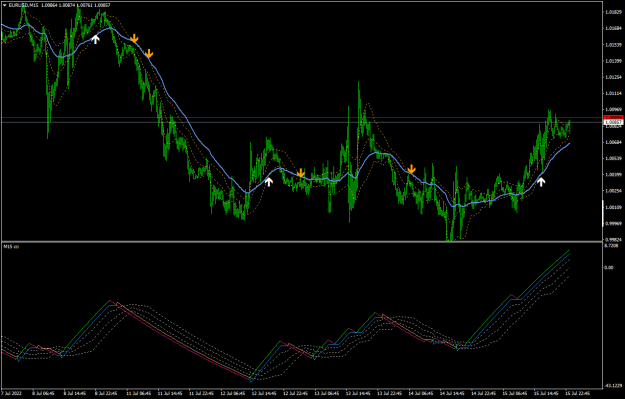Click indicator scale value 0.00

pyautogui.click(x=609, y=267)
